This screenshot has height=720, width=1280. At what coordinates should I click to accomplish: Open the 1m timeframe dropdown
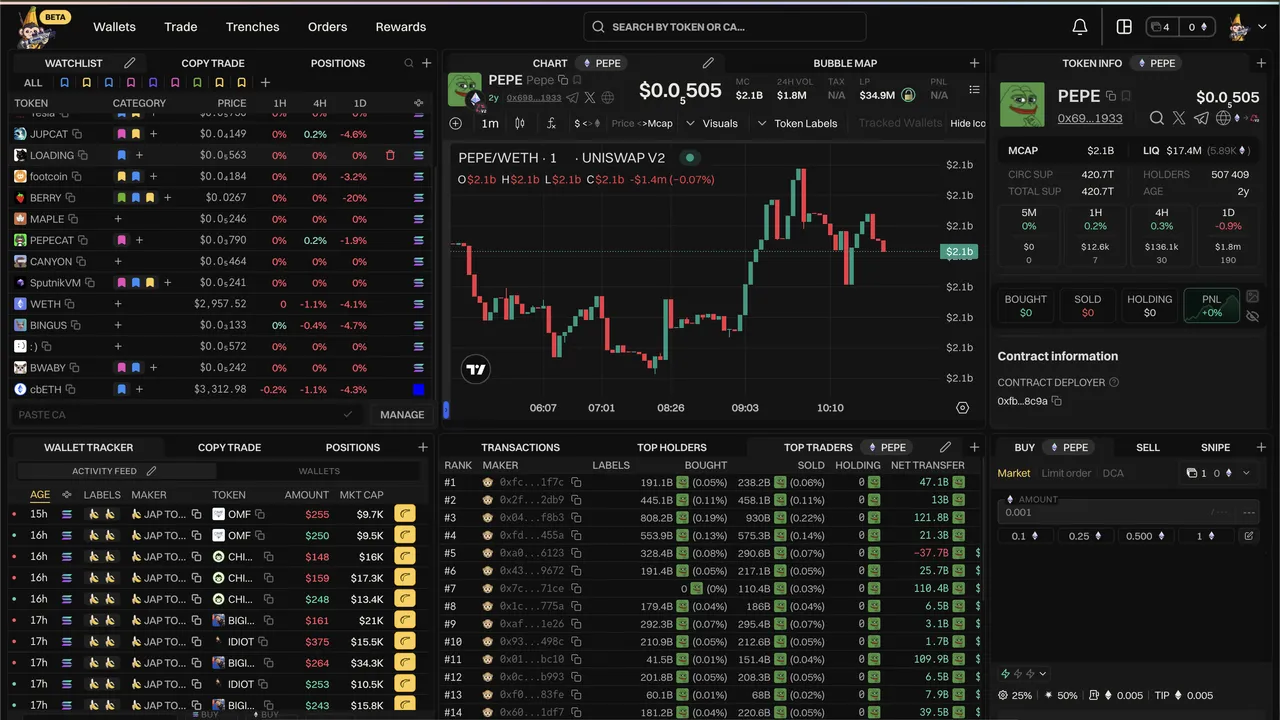point(490,123)
